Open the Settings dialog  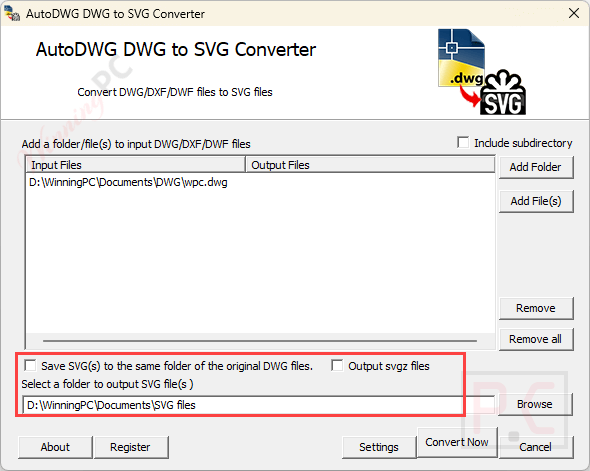coord(379,447)
